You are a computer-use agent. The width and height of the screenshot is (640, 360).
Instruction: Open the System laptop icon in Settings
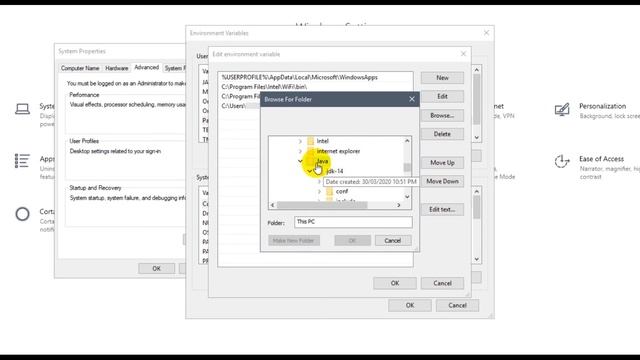click(22, 109)
